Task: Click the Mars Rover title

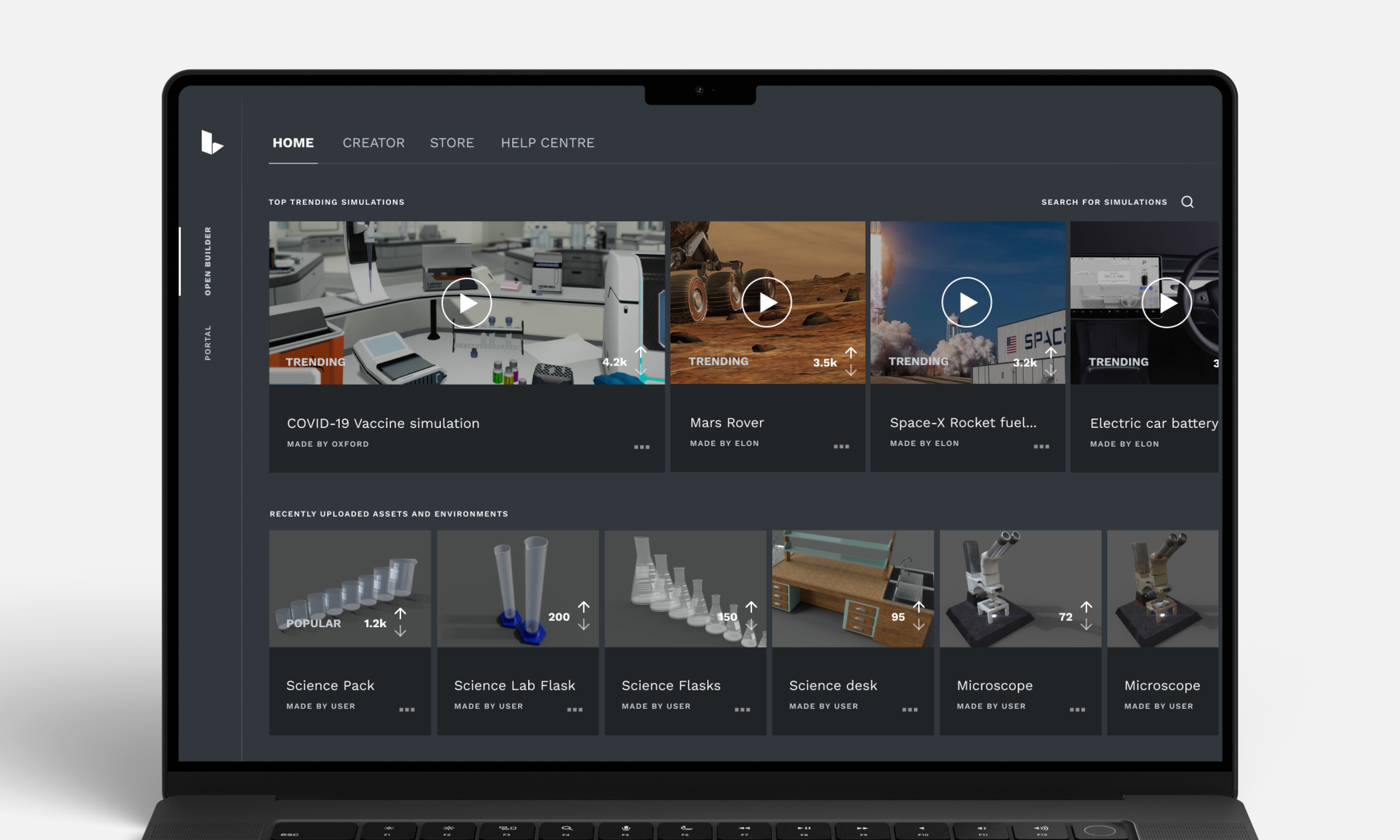Action: [726, 423]
